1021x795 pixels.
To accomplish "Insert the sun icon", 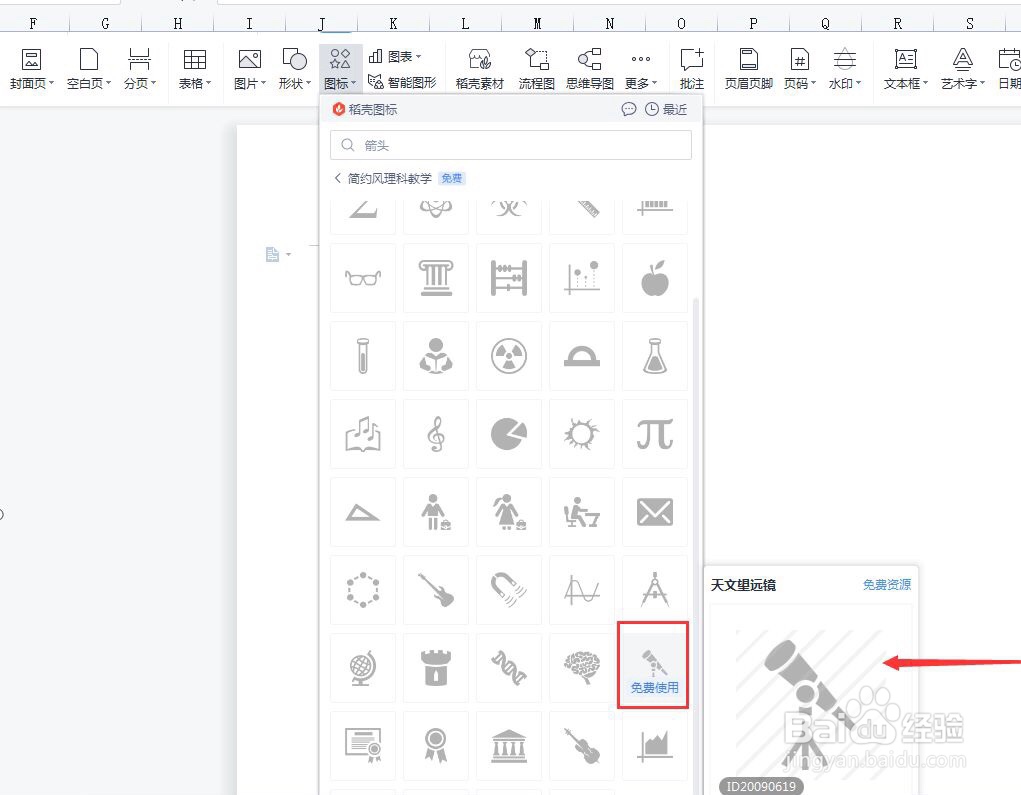I will (x=581, y=434).
